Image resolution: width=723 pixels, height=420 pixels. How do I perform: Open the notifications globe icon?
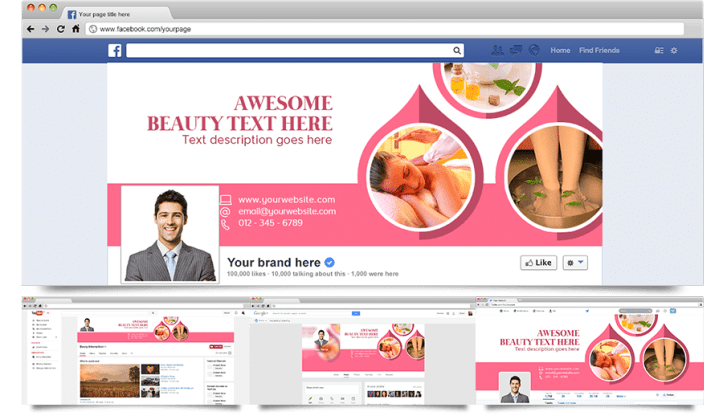534,51
